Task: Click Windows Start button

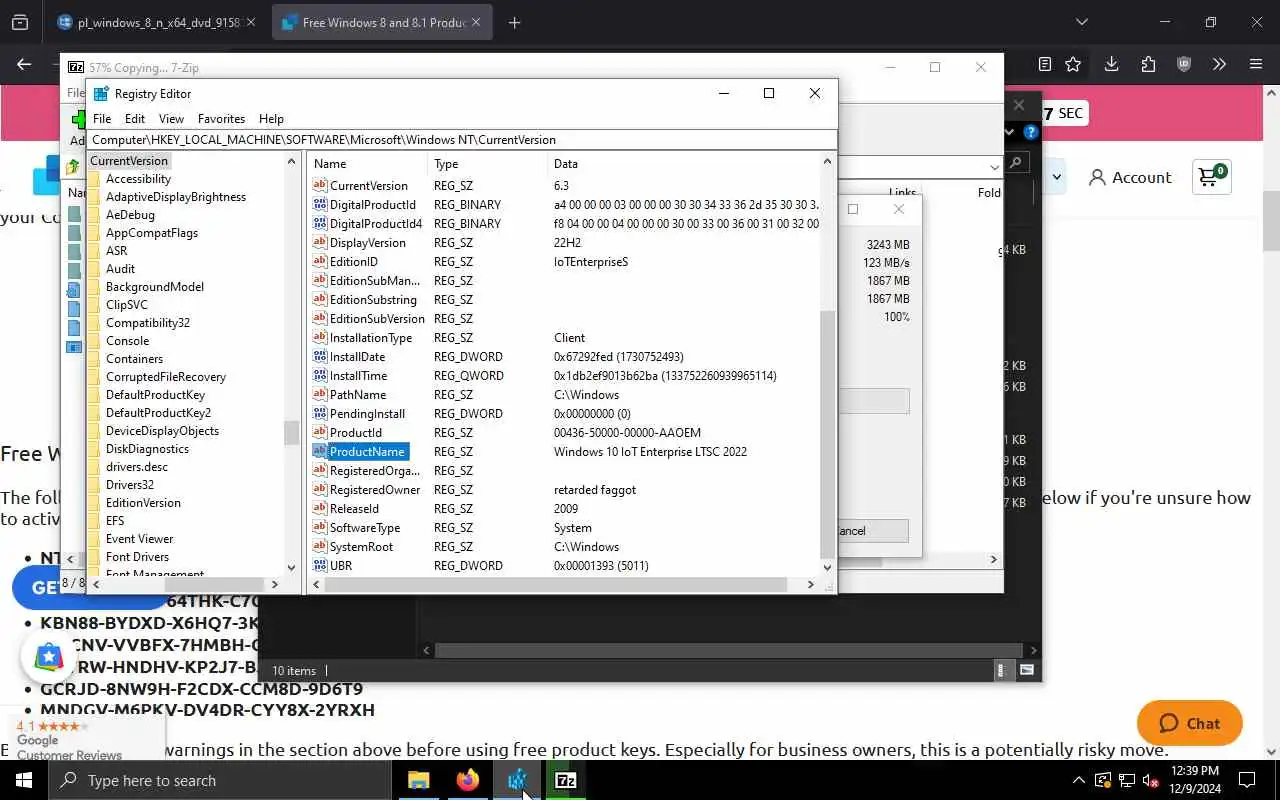Action: coord(24,780)
